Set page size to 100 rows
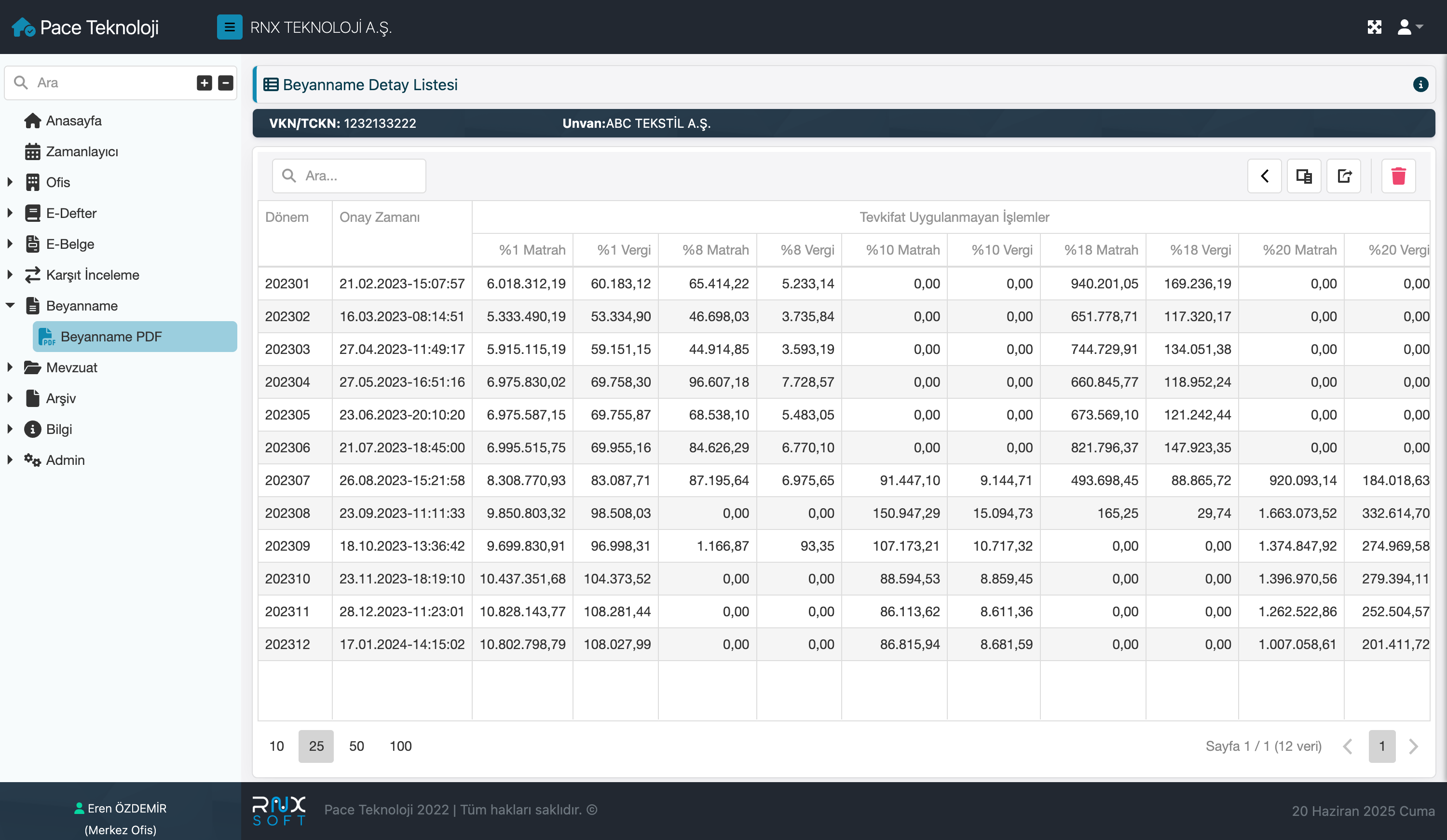The height and width of the screenshot is (840, 1447). tap(400, 746)
